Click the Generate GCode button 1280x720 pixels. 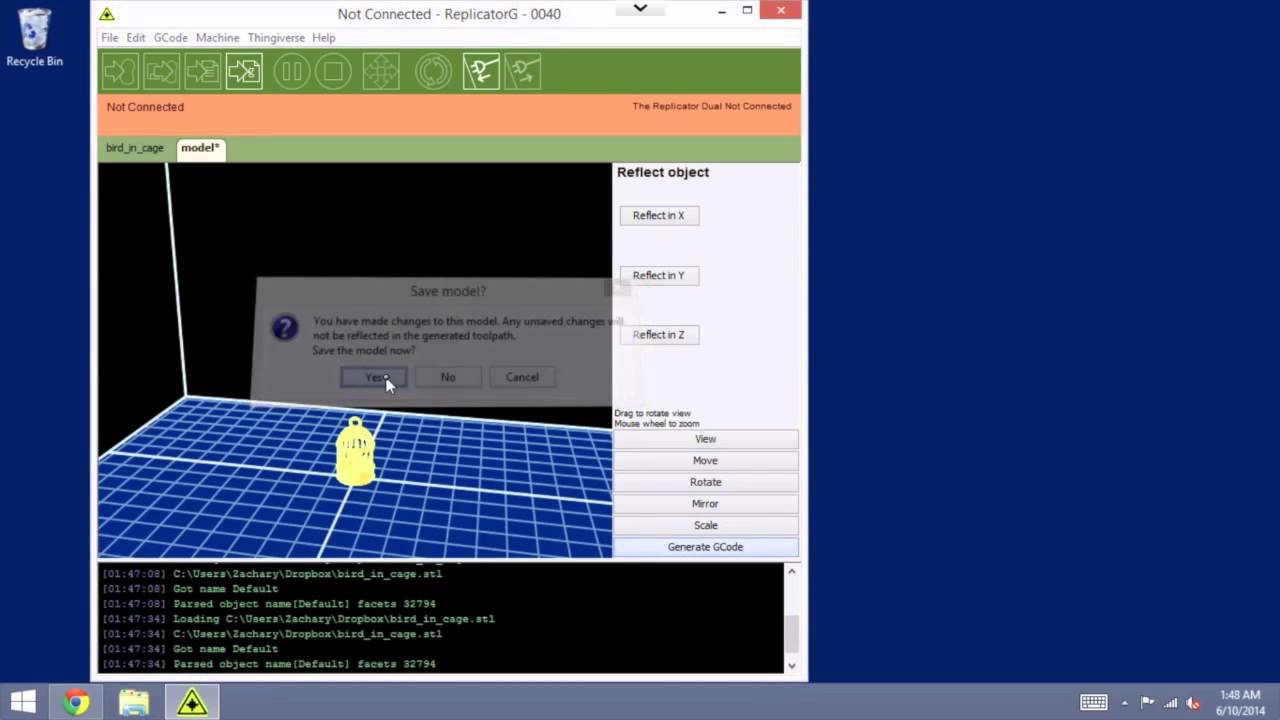pyautogui.click(x=706, y=547)
